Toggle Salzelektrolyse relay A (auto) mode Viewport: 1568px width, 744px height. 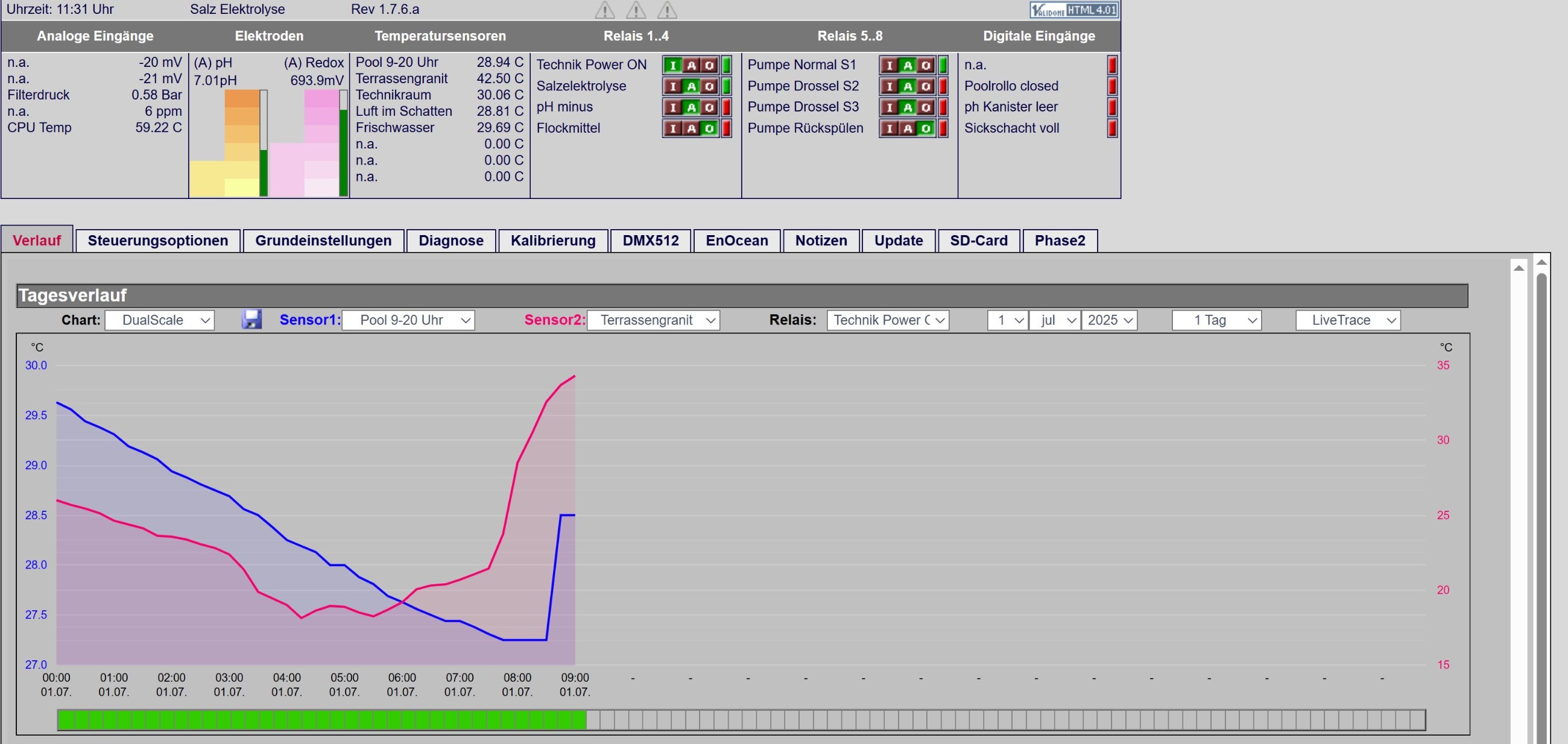click(691, 86)
